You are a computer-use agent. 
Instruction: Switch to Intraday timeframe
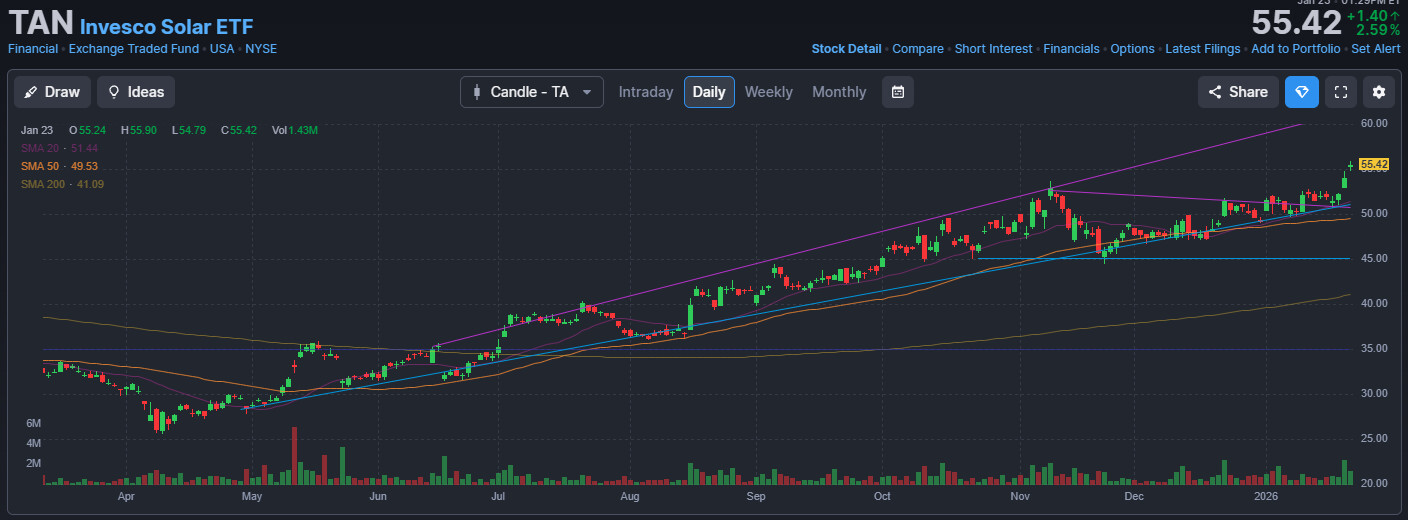tap(645, 92)
